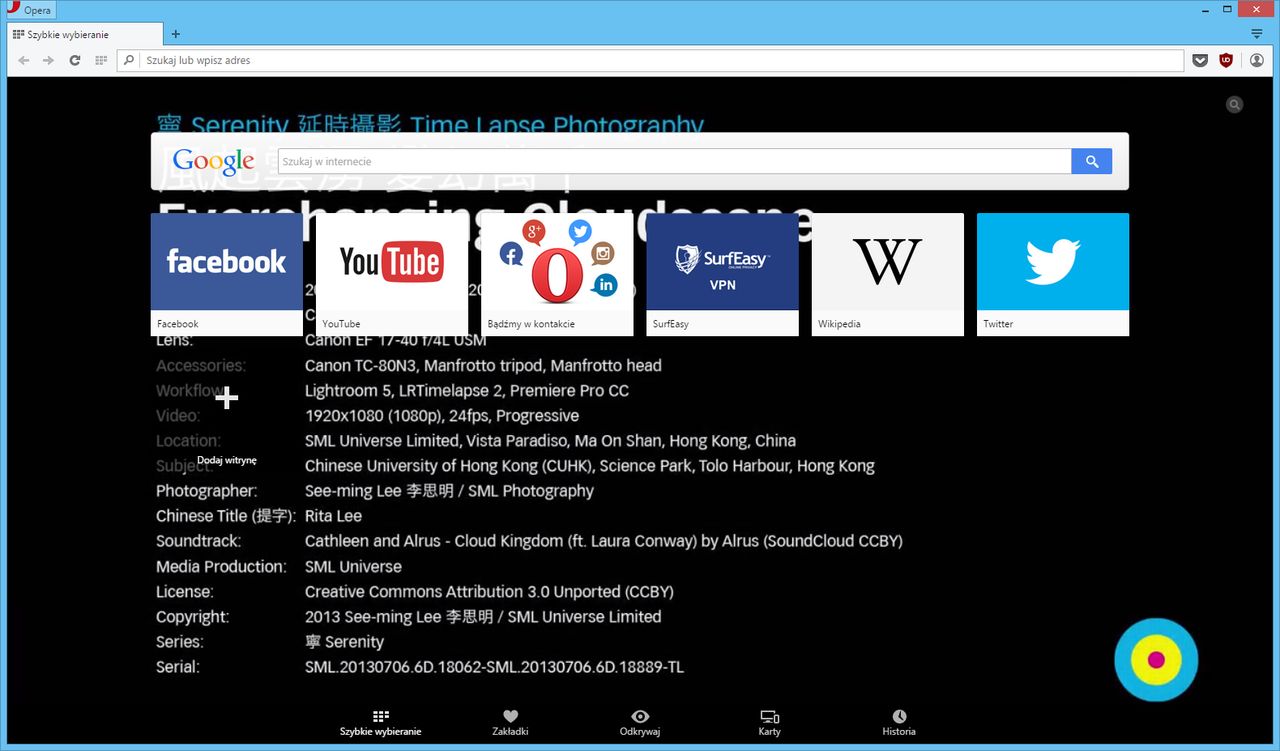Click the blue Google search magnifier button
Image resolution: width=1280 pixels, height=751 pixels.
1091,161
